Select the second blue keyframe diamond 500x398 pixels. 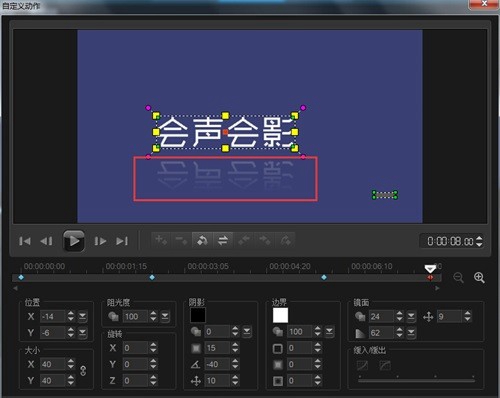tap(152, 277)
